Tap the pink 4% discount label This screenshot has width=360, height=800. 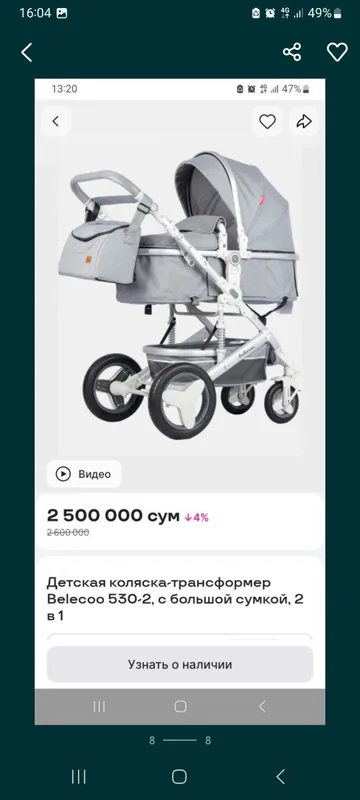pyautogui.click(x=197, y=517)
